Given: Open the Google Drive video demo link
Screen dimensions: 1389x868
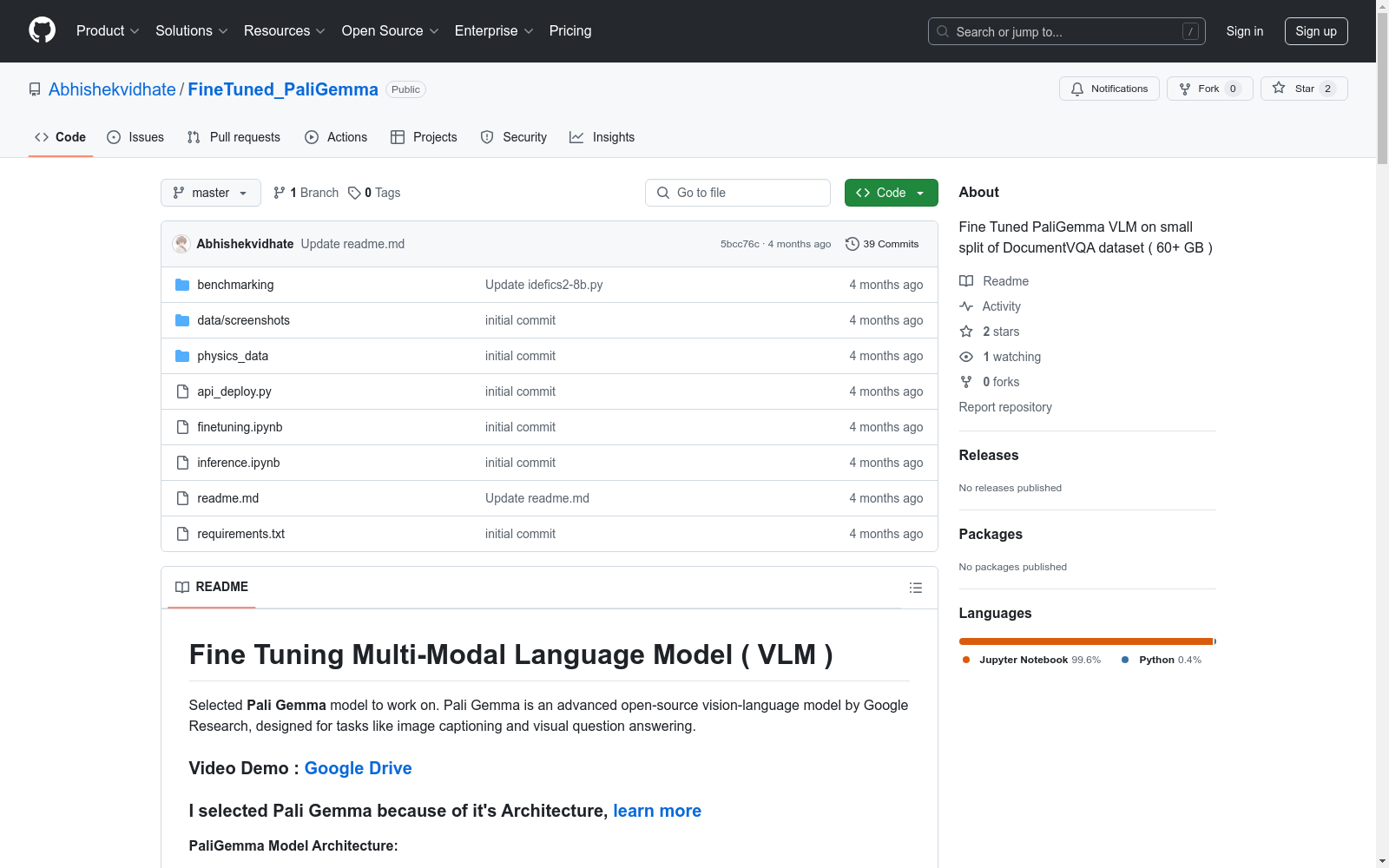Looking at the screenshot, I should click(x=358, y=768).
